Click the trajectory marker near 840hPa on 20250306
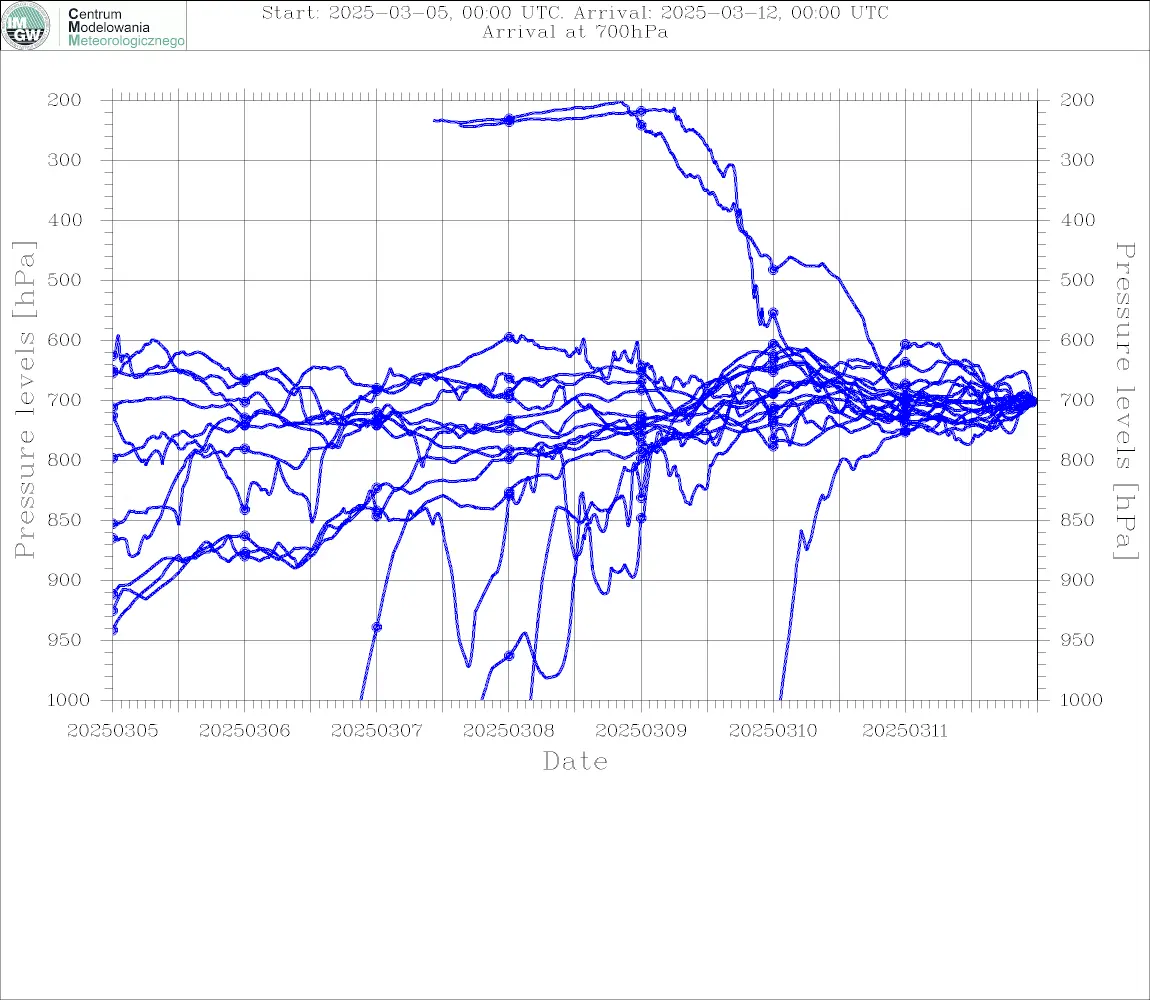The height and width of the screenshot is (1000, 1150). pos(245,509)
